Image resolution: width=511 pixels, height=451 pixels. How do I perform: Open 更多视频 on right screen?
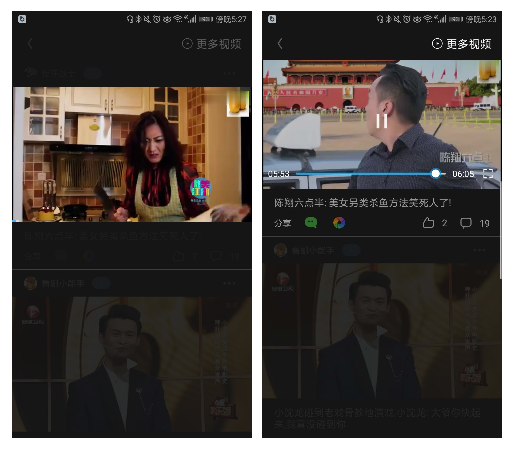[x=461, y=44]
